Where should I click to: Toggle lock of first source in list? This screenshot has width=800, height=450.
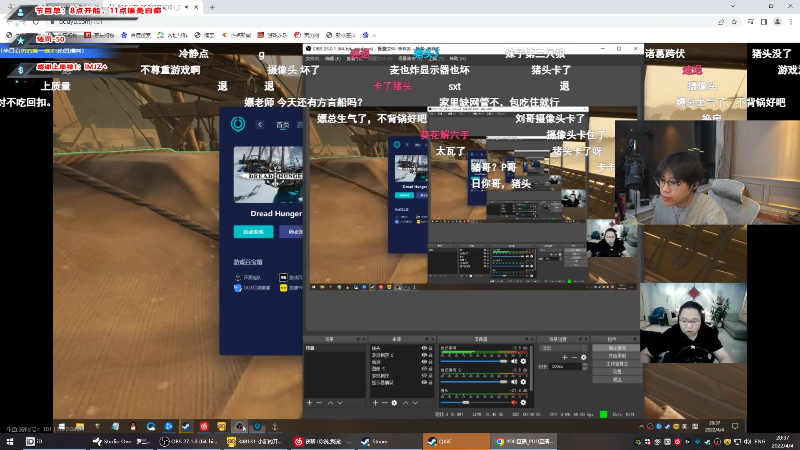coord(430,348)
